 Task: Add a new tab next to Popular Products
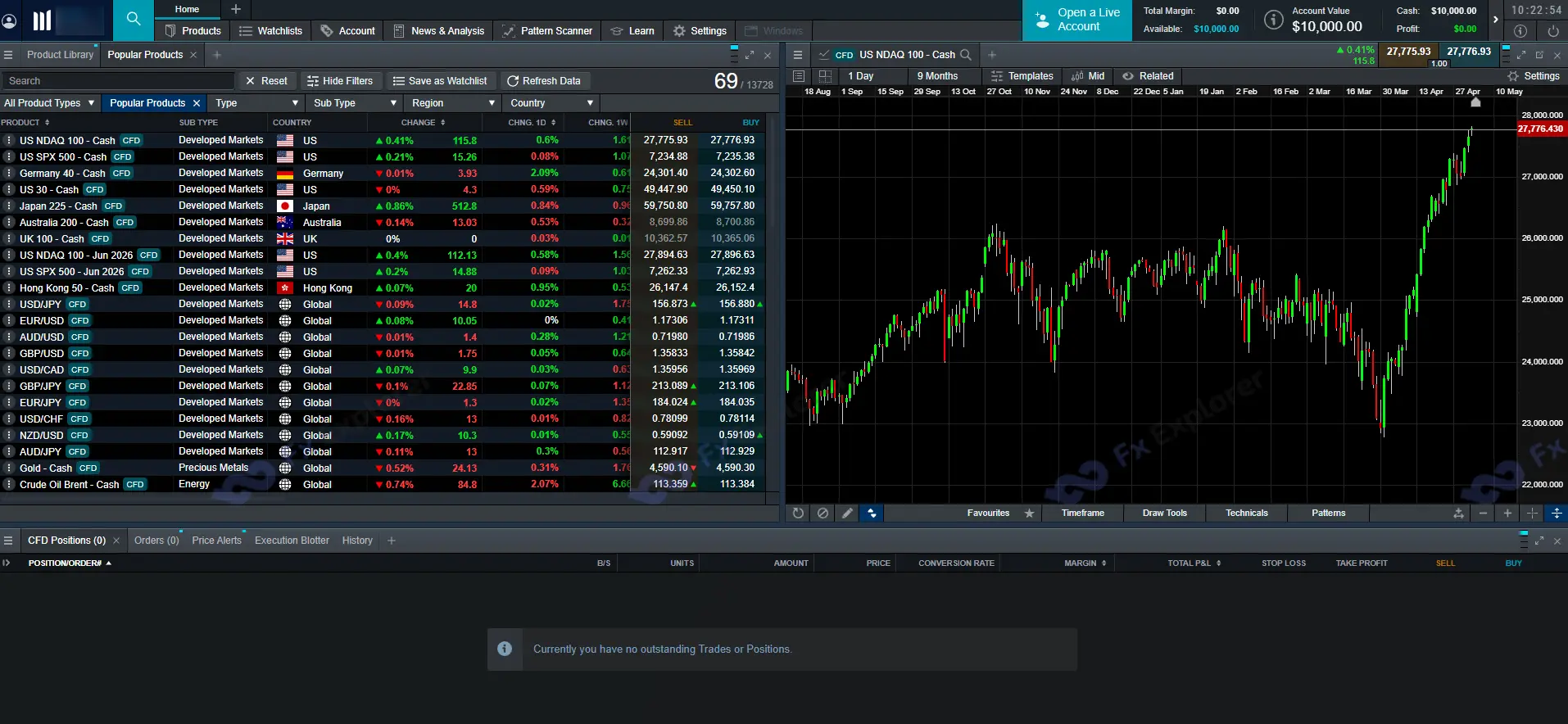(x=217, y=55)
